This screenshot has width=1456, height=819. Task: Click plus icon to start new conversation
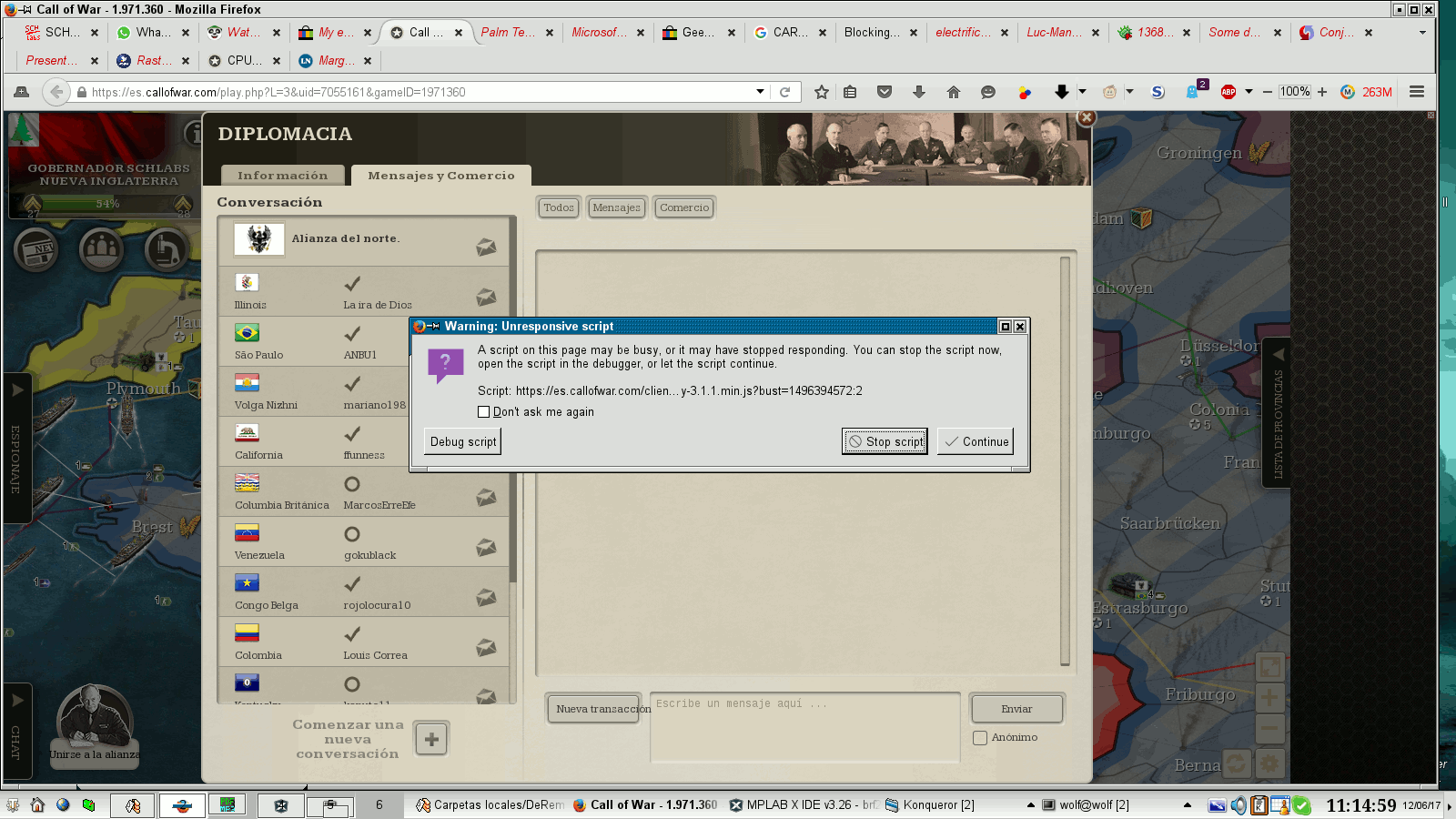pos(431,739)
